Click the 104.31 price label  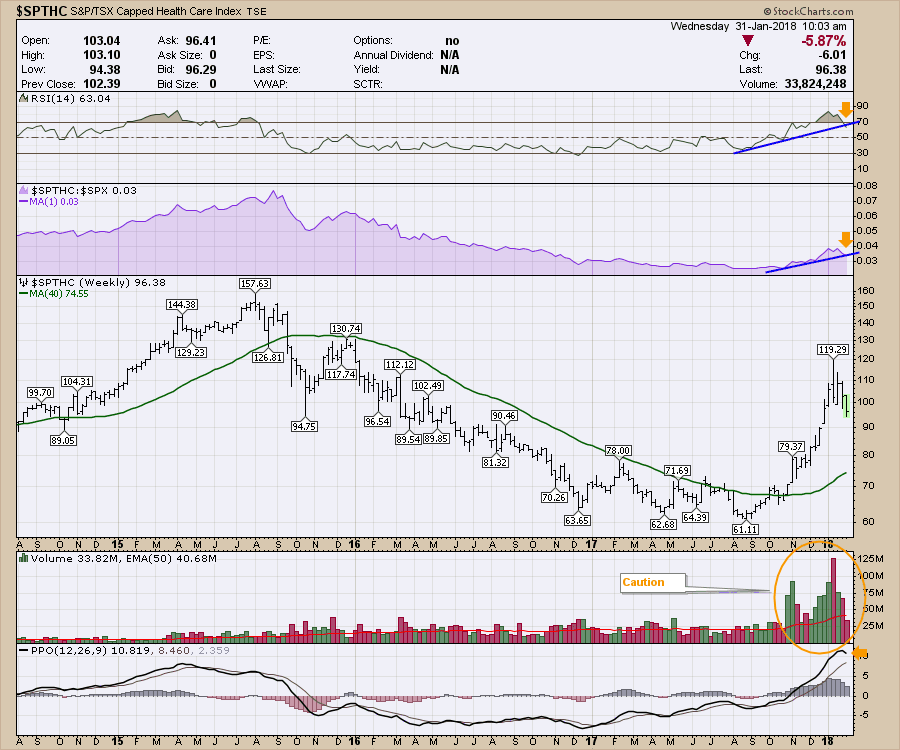pyautogui.click(x=77, y=382)
